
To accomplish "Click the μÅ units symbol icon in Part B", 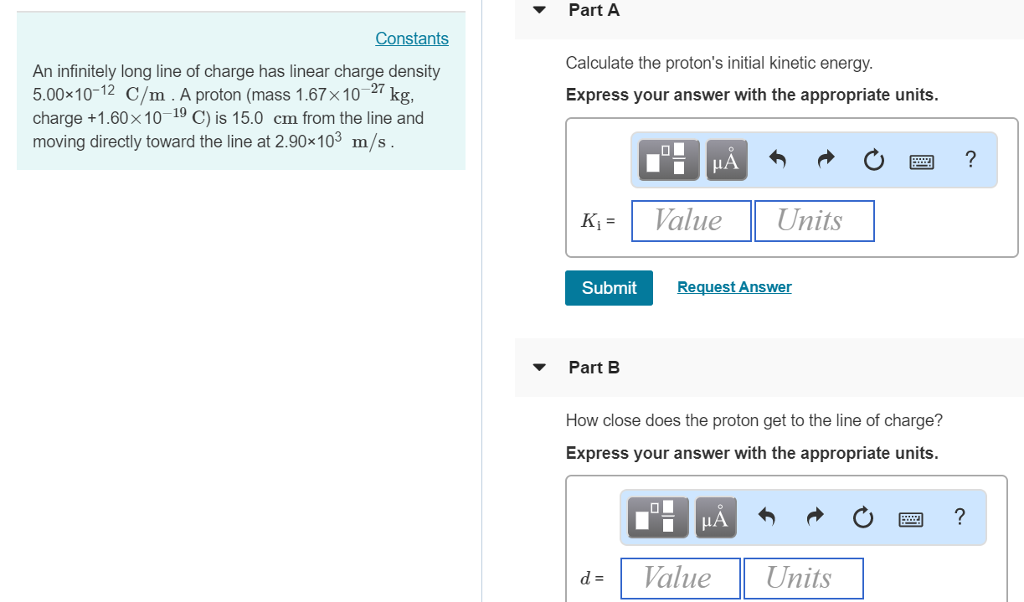I will (715, 517).
